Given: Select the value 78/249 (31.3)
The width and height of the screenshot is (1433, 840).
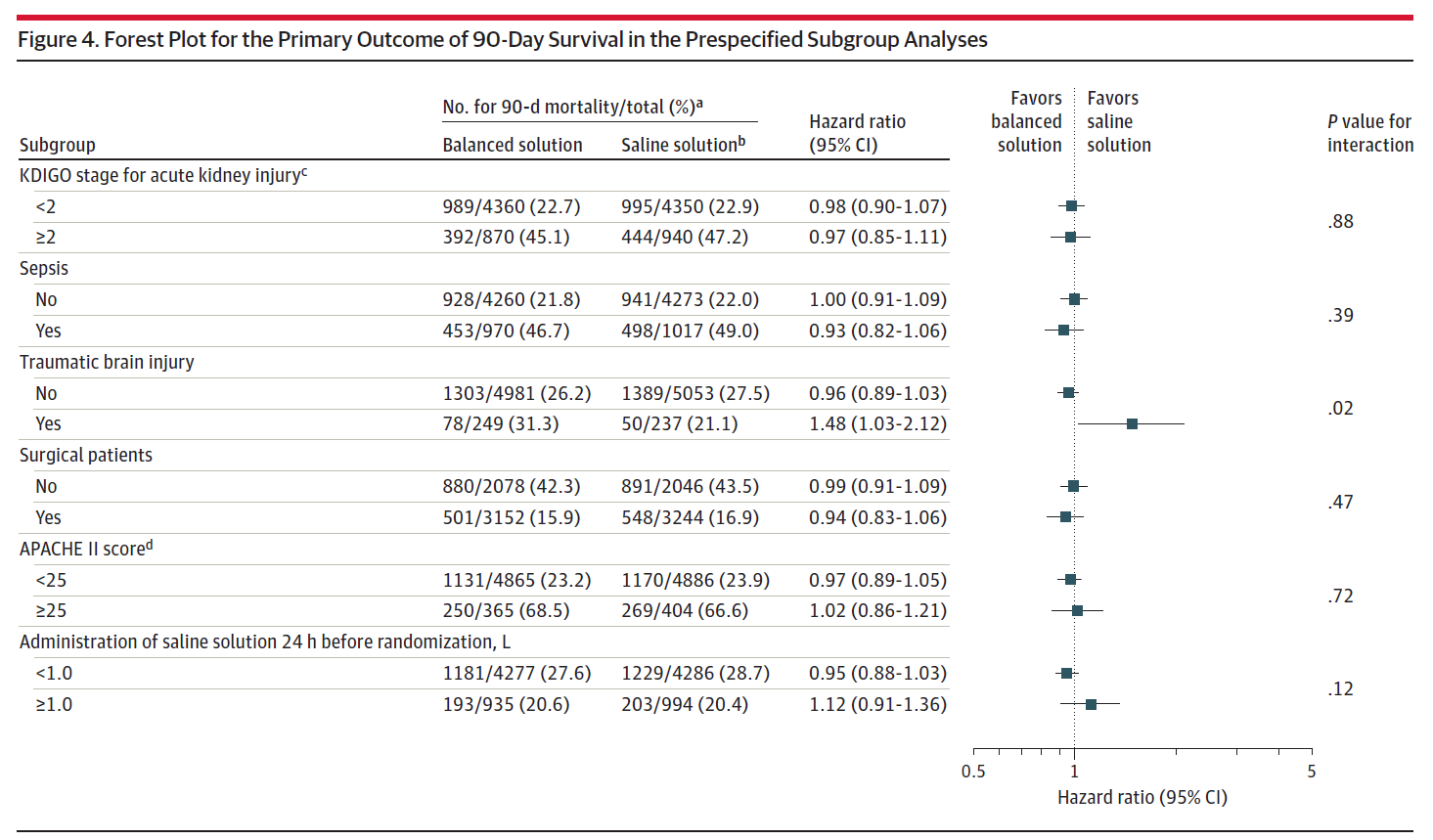Looking at the screenshot, I should 500,424.
